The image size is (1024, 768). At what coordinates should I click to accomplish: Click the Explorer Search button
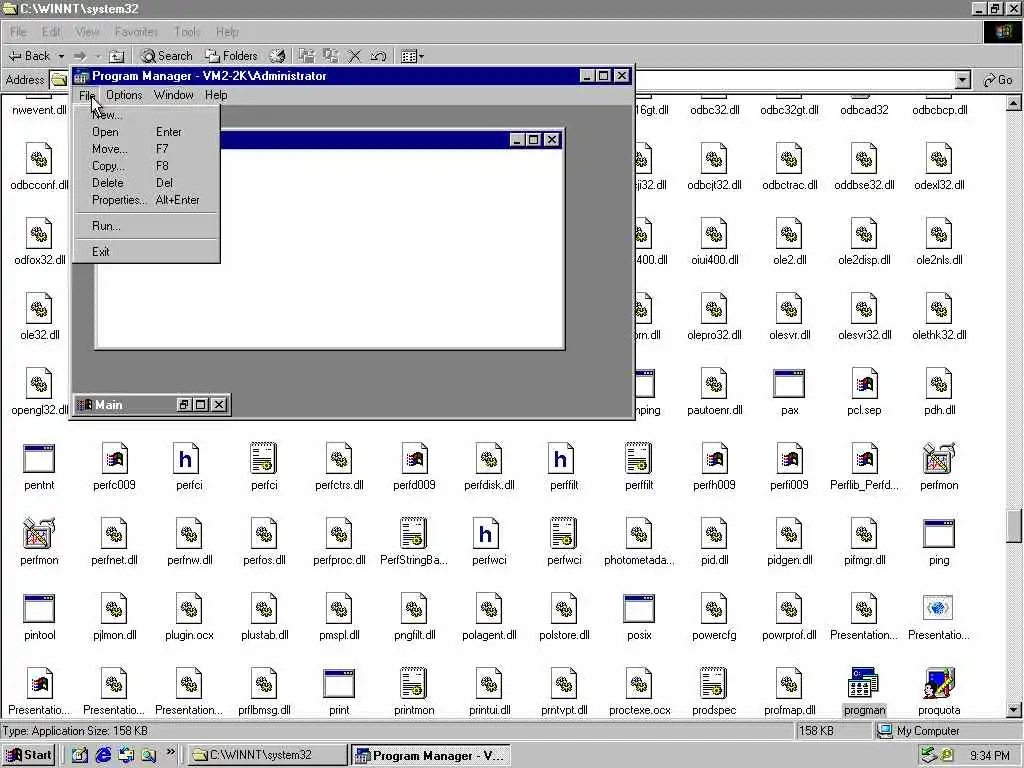(167, 56)
